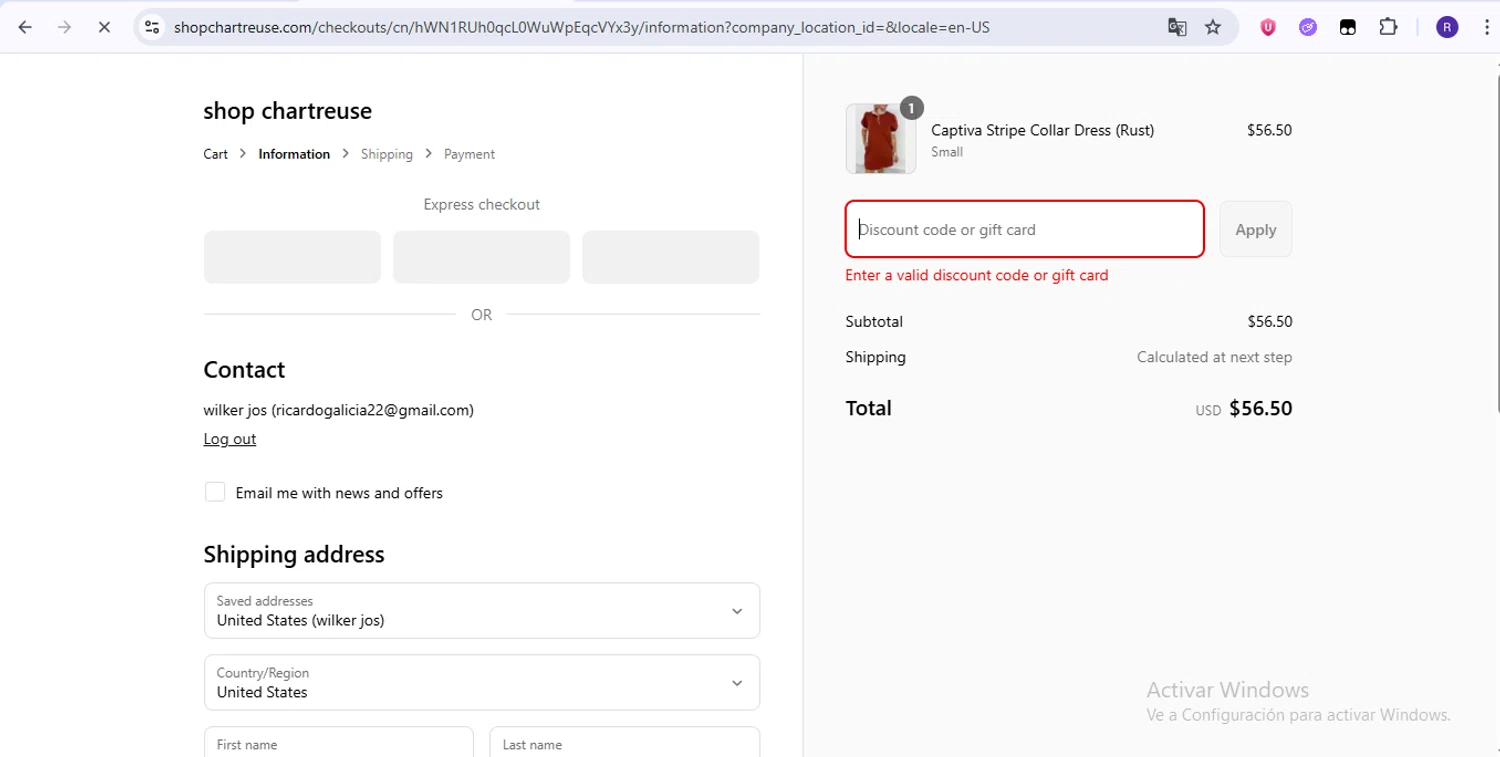Viewport: 1500px width, 757px height.
Task: Click the Google Translate icon
Action: pyautogui.click(x=1177, y=27)
